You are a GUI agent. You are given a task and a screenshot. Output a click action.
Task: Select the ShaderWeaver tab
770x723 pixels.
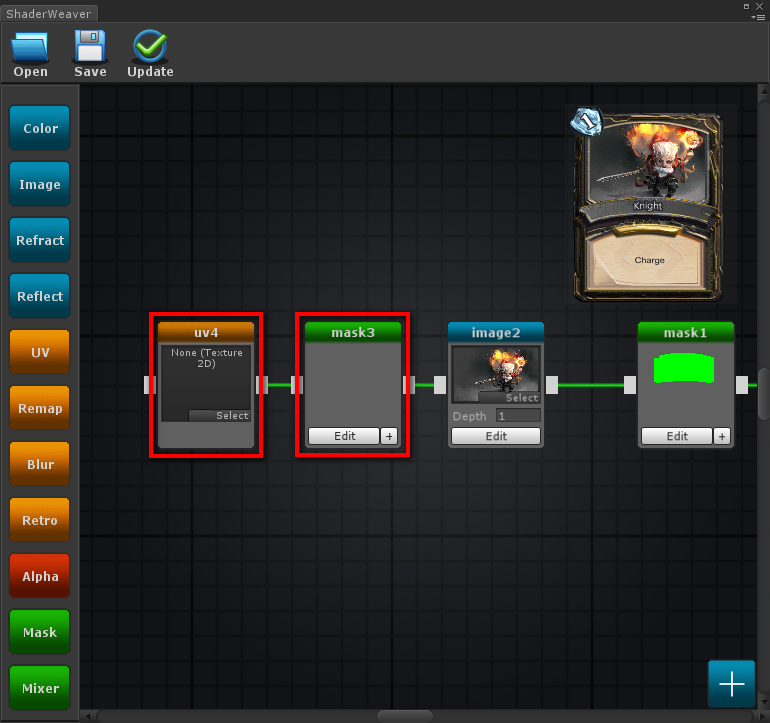[49, 13]
